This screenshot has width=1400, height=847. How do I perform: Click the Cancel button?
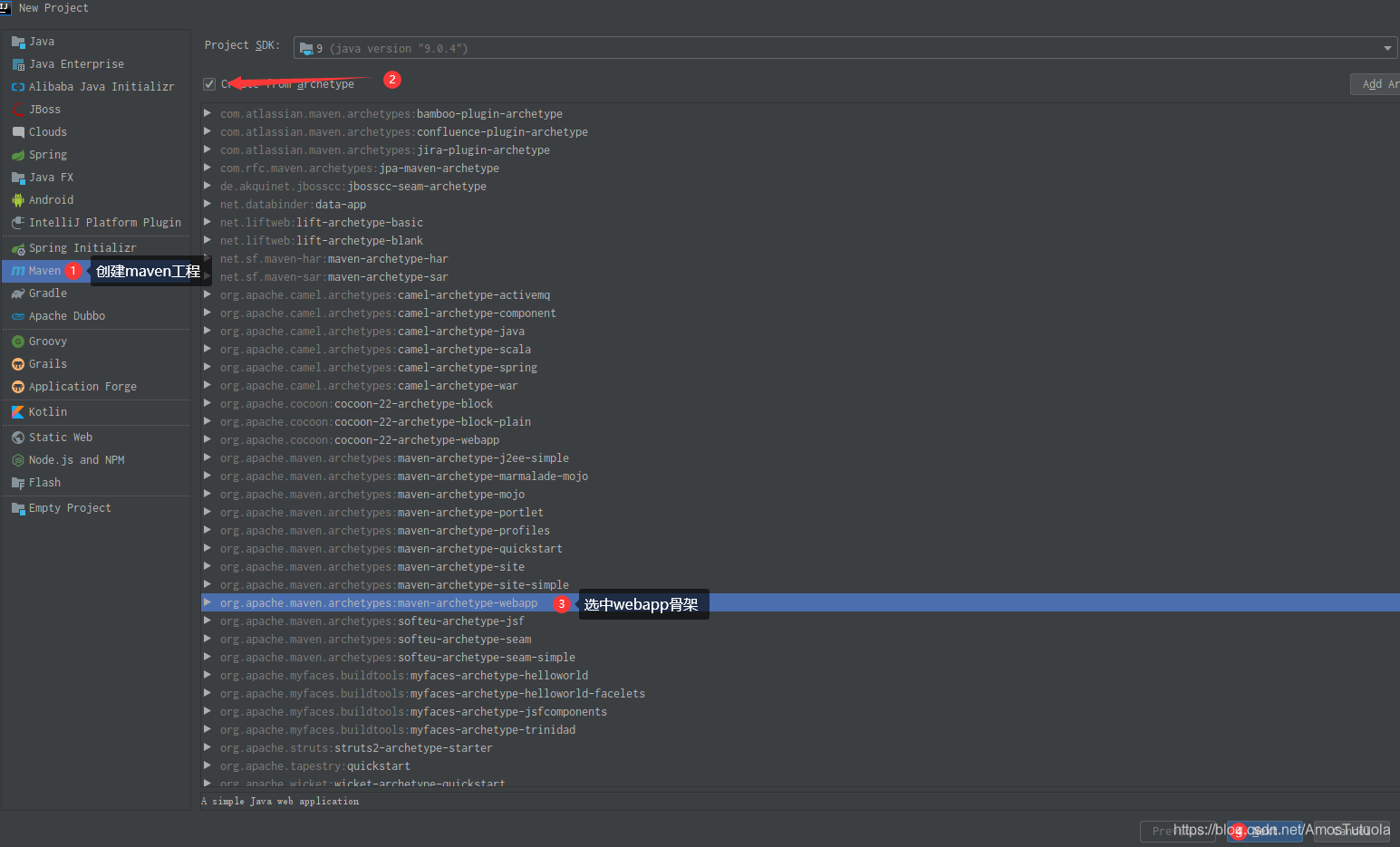(1351, 831)
